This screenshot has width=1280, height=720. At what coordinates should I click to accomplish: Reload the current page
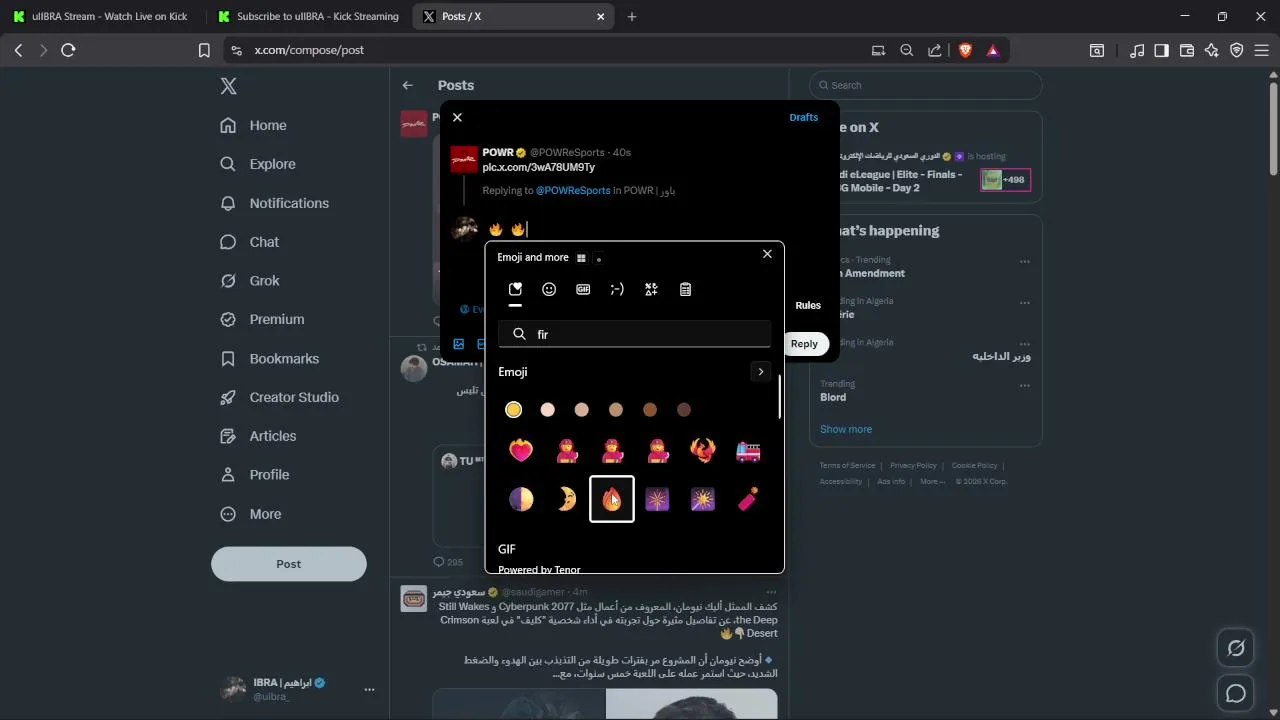coord(68,50)
